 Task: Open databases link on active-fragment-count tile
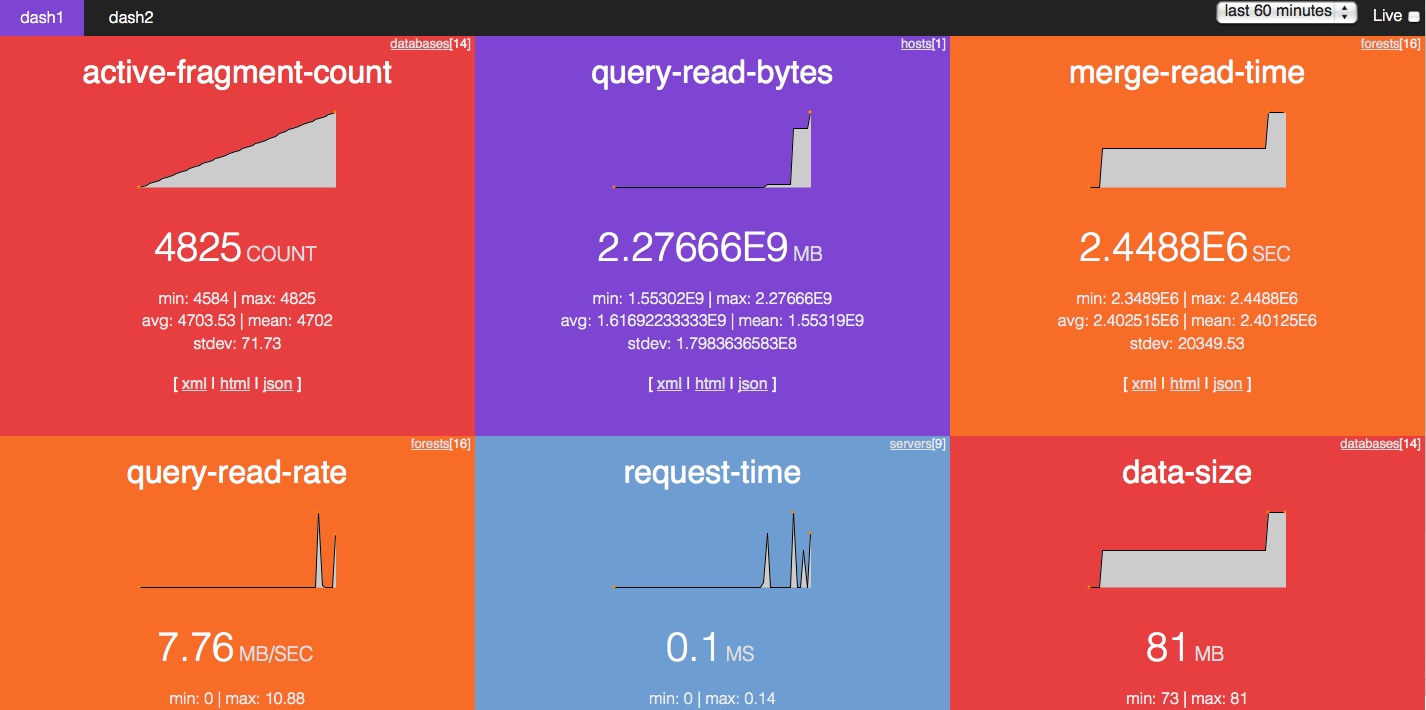420,44
